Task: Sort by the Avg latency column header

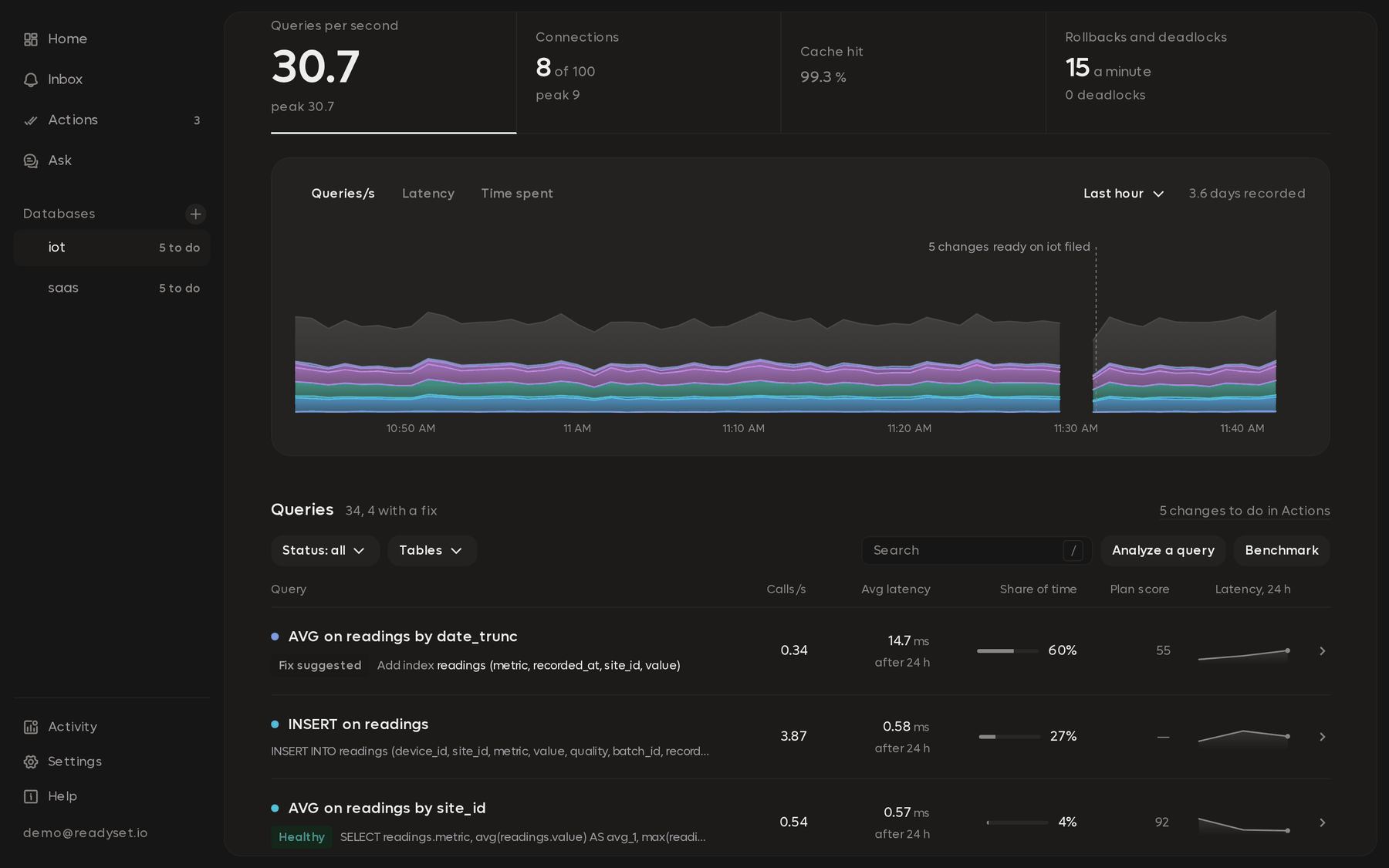Action: [896, 589]
